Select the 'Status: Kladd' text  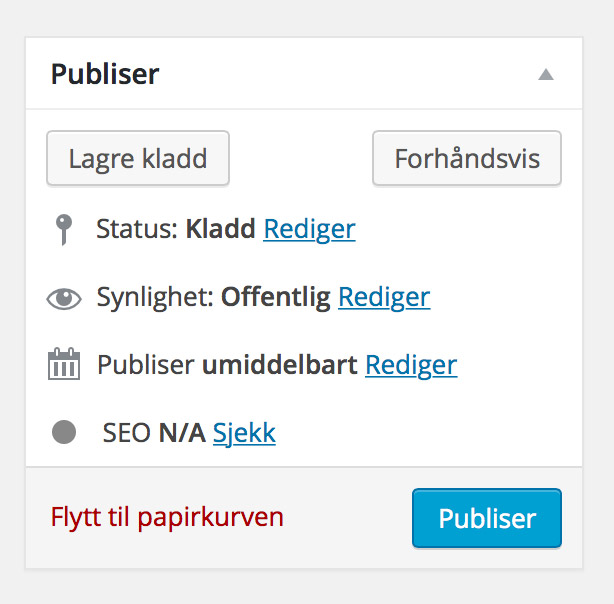(x=176, y=229)
